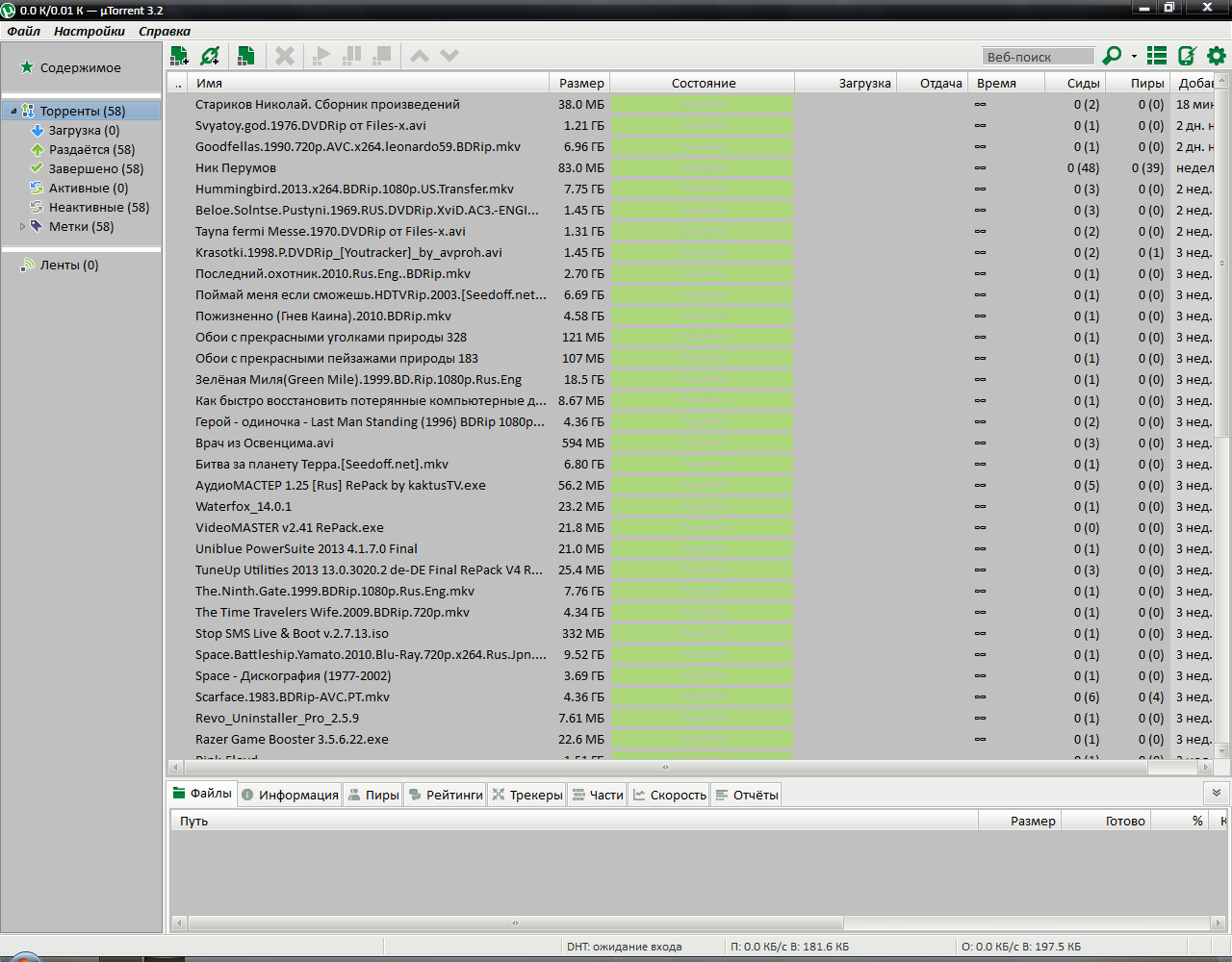Click the torrent list horizontal scrollbar
Image resolution: width=1232 pixels, height=962 pixels.
pyautogui.click(x=665, y=767)
